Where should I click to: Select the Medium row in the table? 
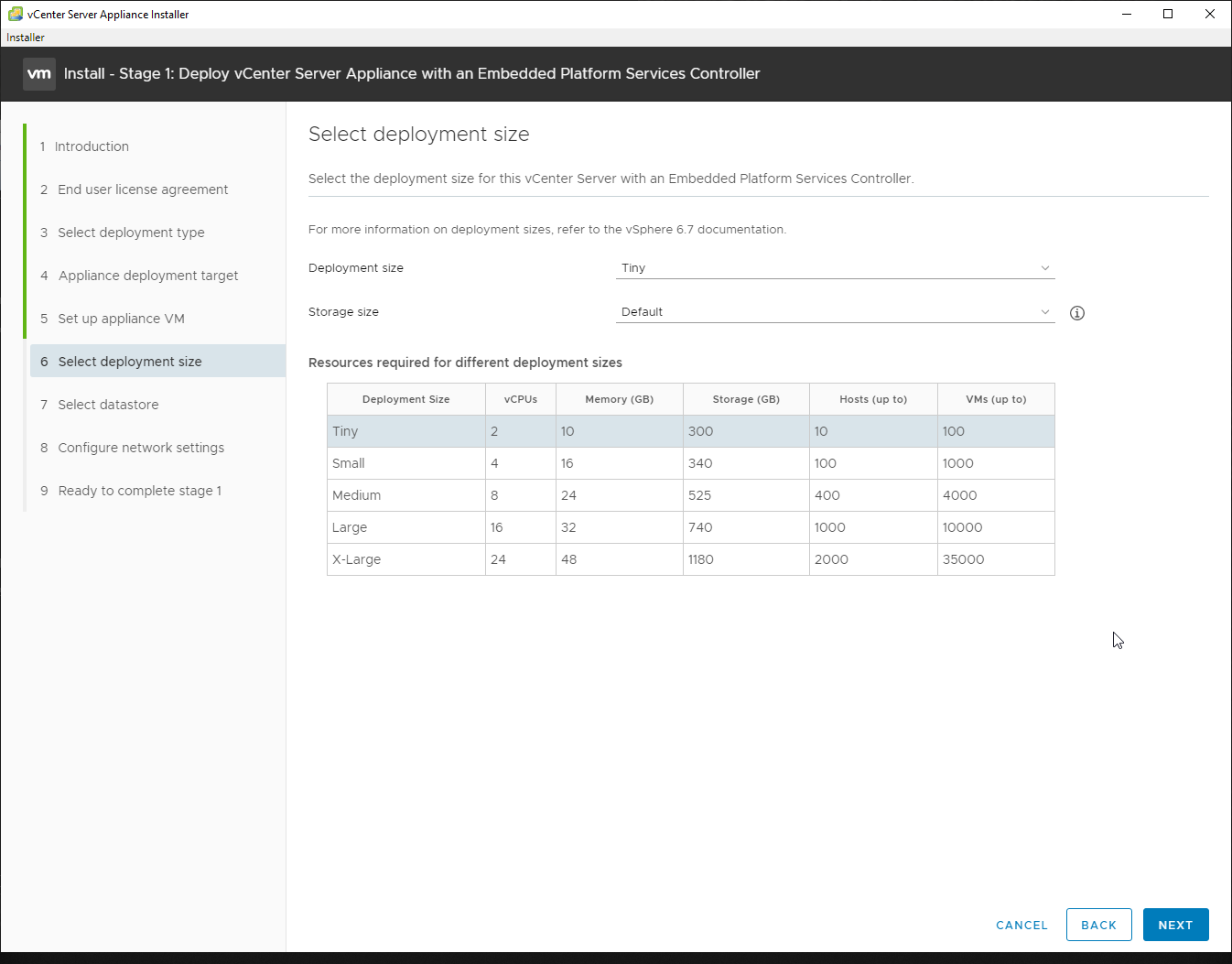pos(691,495)
